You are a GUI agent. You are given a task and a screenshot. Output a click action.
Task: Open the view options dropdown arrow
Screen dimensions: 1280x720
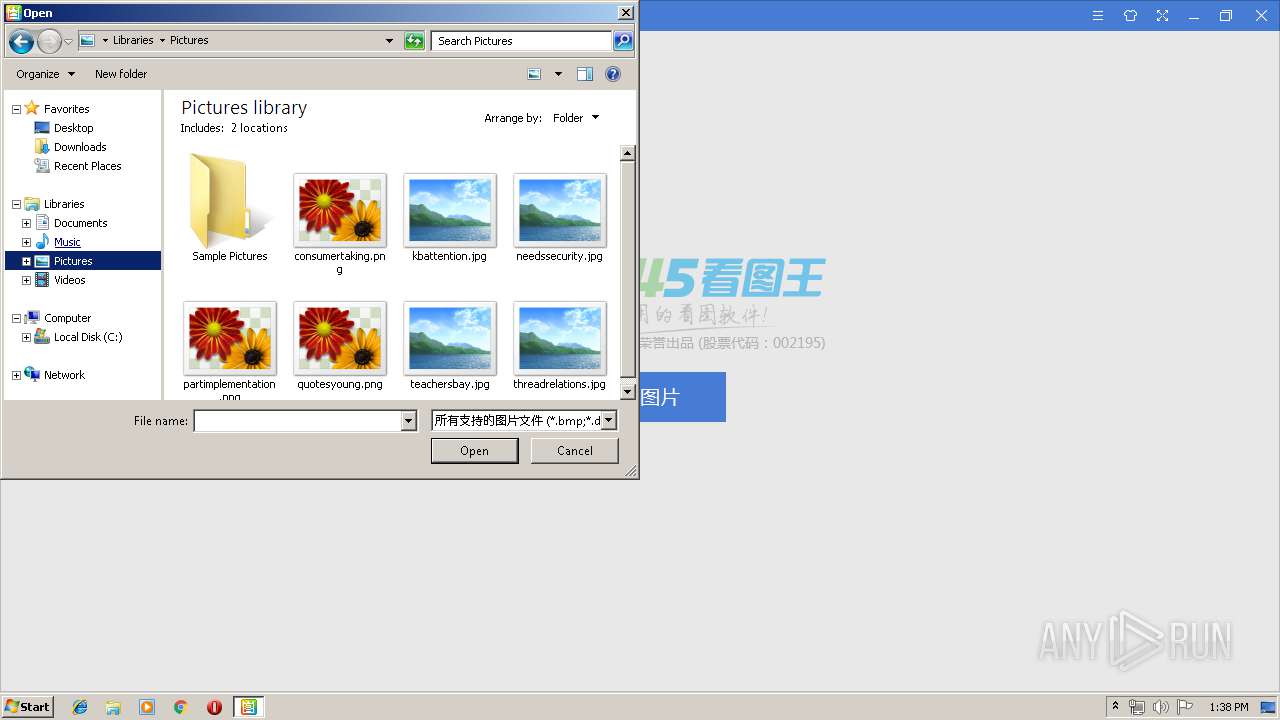tap(558, 74)
